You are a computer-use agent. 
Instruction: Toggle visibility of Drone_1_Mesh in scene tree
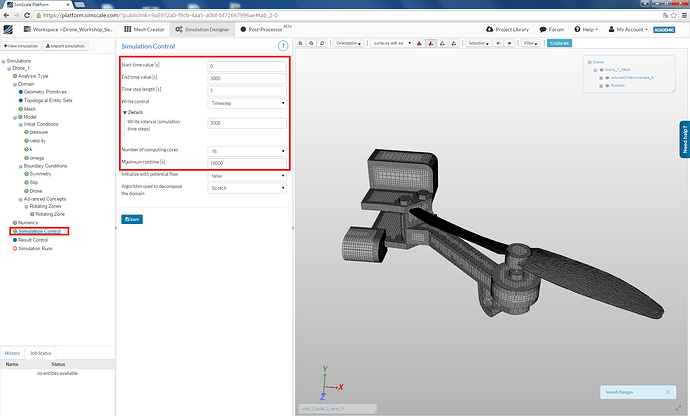[x=601, y=69]
